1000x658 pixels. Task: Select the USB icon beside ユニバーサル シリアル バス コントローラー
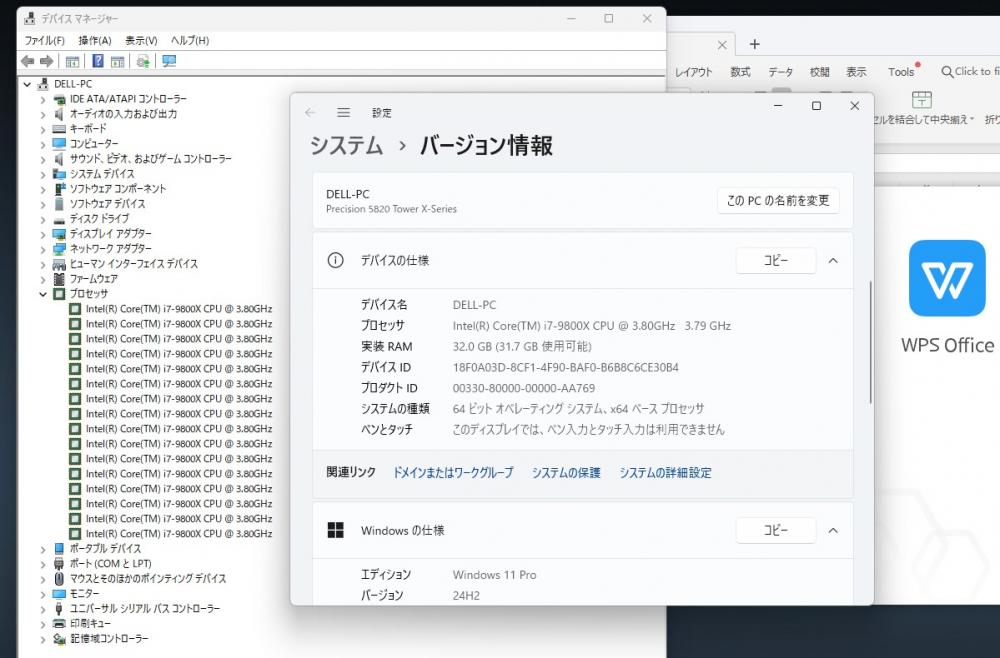pyautogui.click(x=59, y=609)
